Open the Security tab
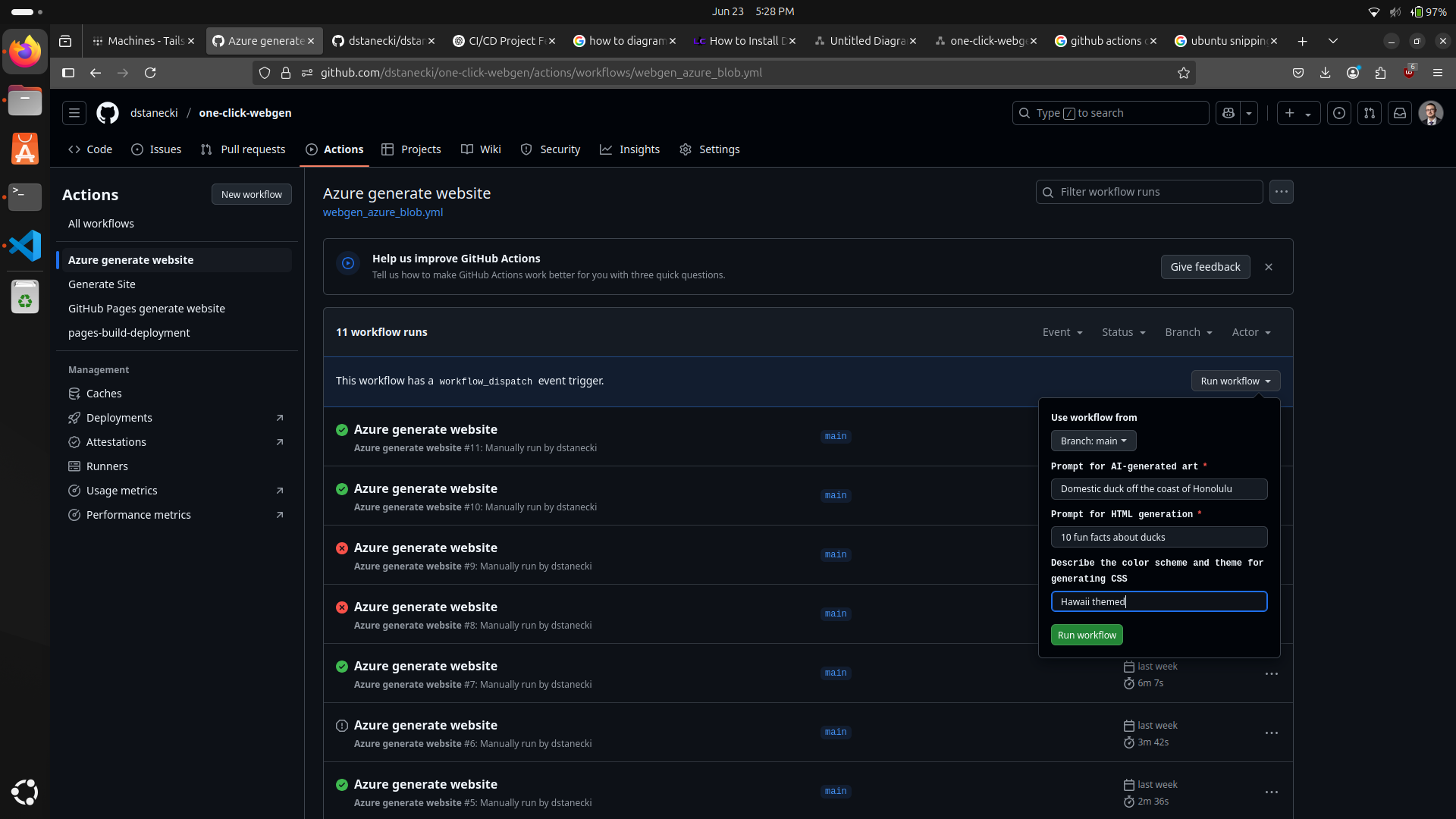This screenshot has height=819, width=1456. 551,149
